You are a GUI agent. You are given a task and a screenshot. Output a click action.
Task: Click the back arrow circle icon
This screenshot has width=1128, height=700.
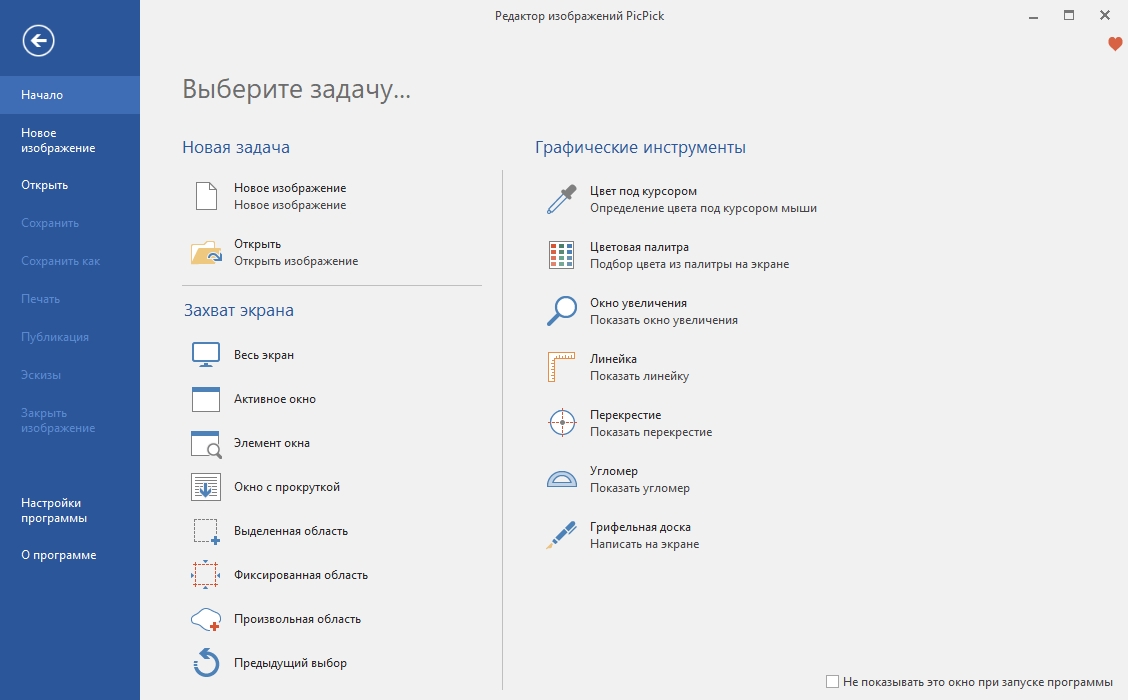[x=39, y=41]
